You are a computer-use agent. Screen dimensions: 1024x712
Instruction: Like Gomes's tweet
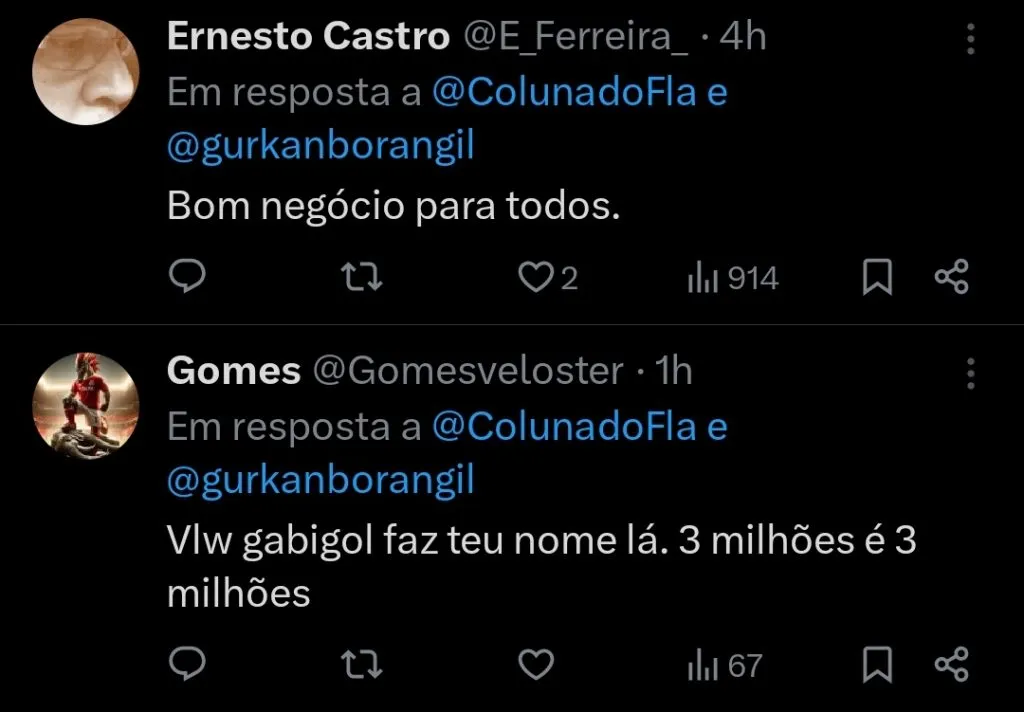click(536, 663)
